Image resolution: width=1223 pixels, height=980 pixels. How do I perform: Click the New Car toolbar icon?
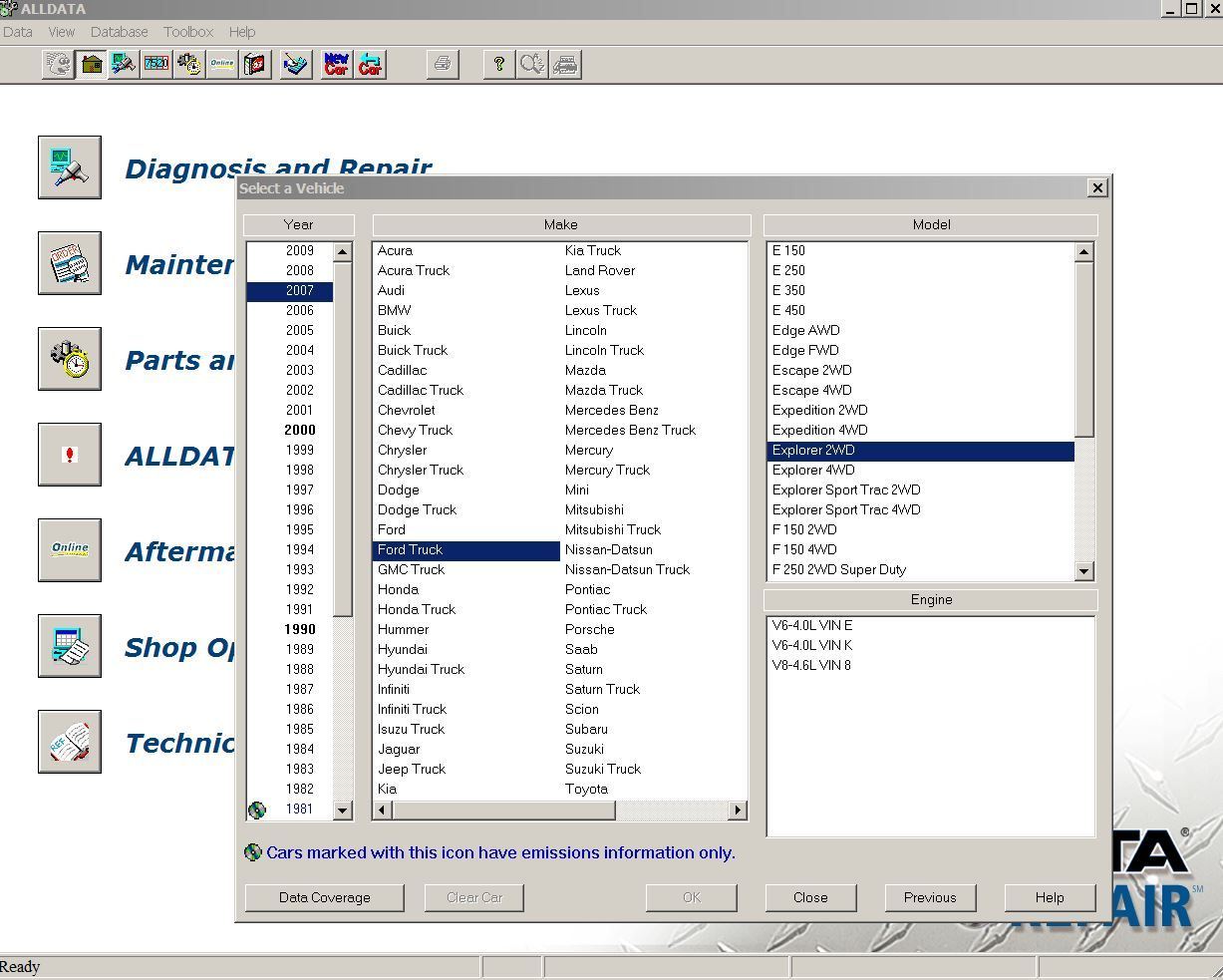pos(337,65)
